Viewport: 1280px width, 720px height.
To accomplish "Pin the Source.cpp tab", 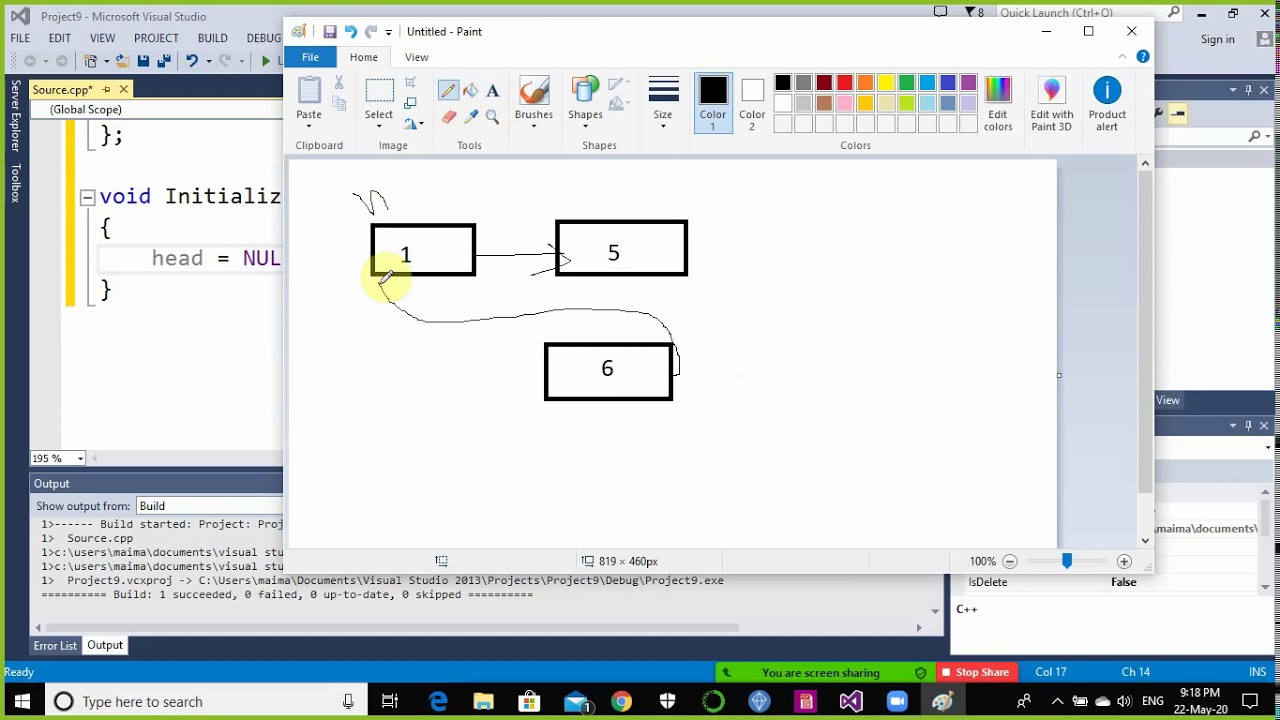I will point(106,90).
